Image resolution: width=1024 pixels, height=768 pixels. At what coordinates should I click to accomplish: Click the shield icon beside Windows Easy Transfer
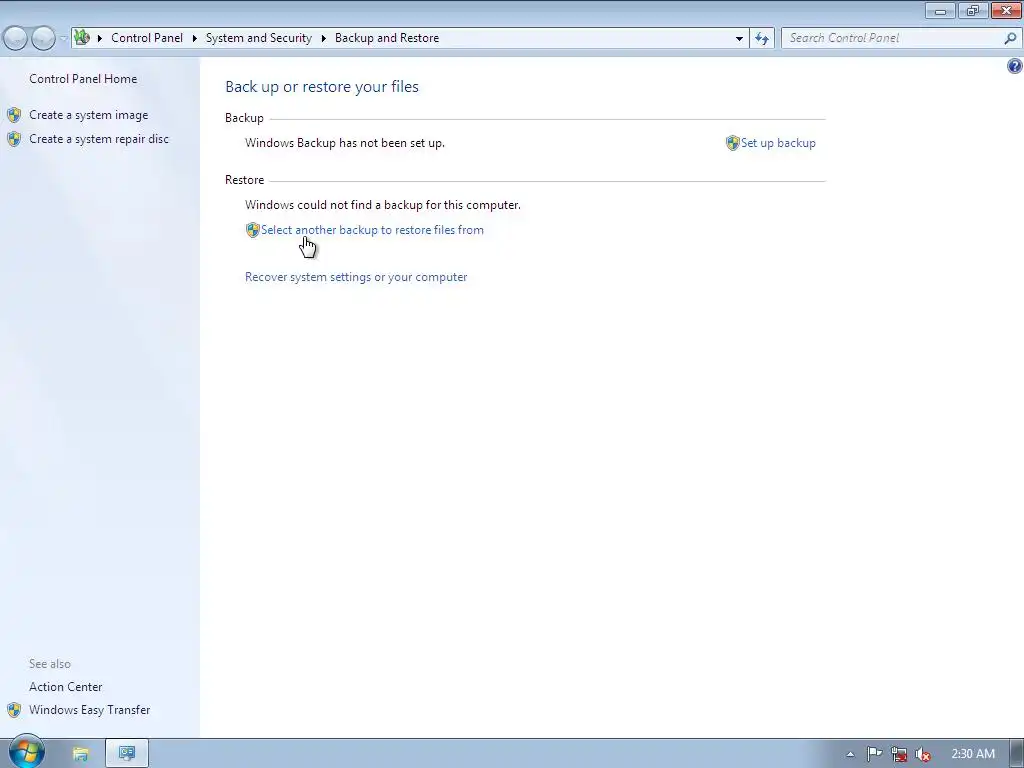14,710
